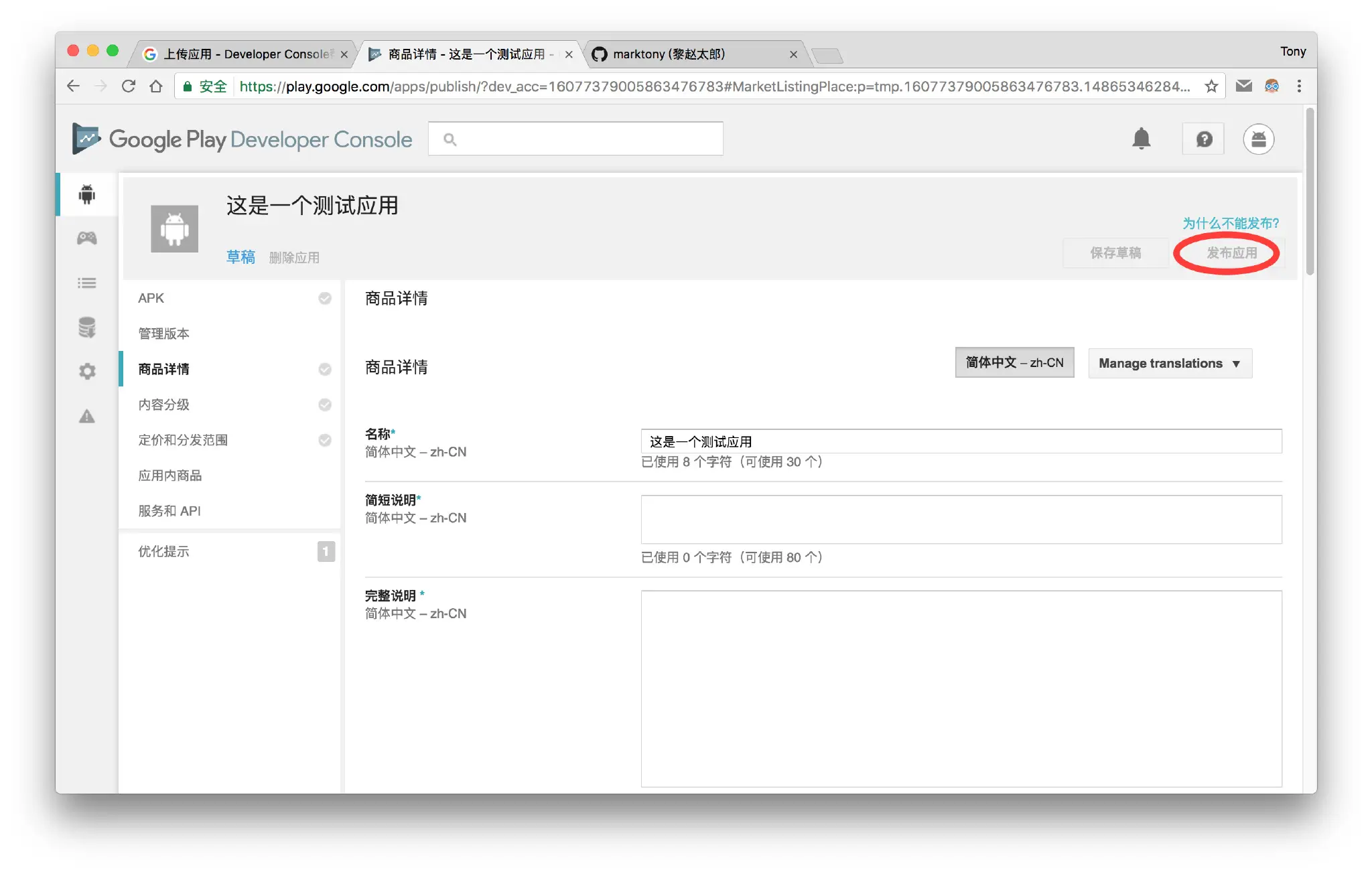Select the 简体中文 – zh-CN language button
This screenshot has height=872, width=1372.
pyautogui.click(x=1014, y=362)
